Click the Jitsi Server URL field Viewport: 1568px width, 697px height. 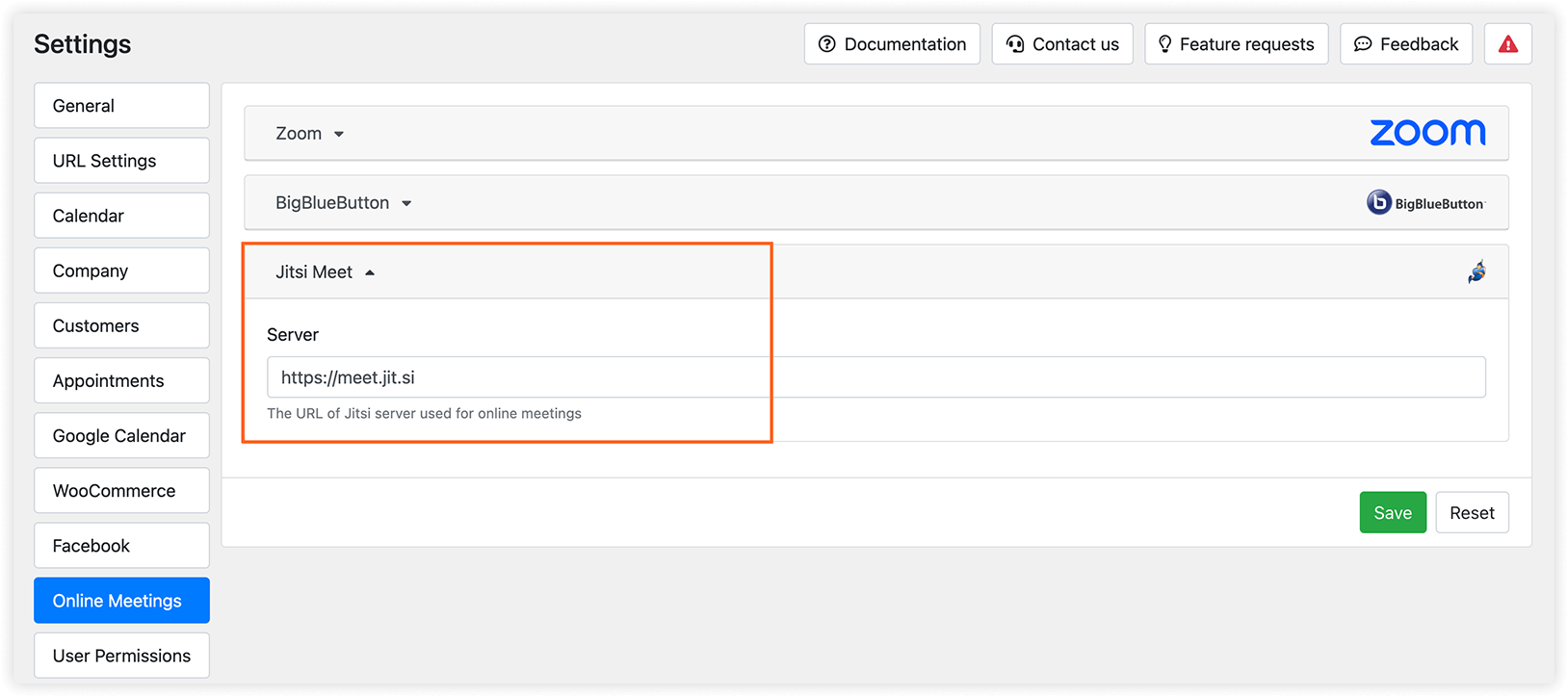[875, 377]
